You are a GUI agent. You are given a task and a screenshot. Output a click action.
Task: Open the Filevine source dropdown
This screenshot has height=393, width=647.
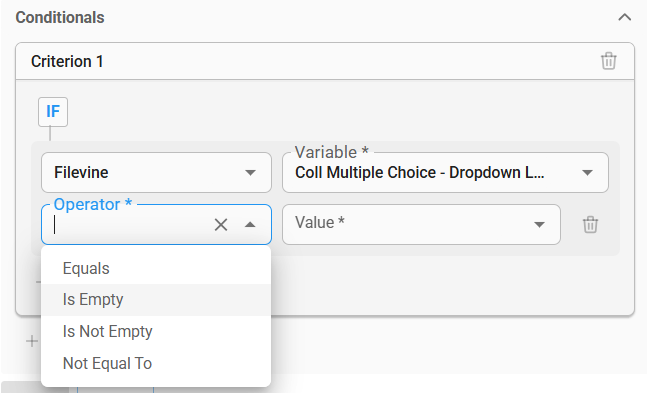tap(156, 173)
